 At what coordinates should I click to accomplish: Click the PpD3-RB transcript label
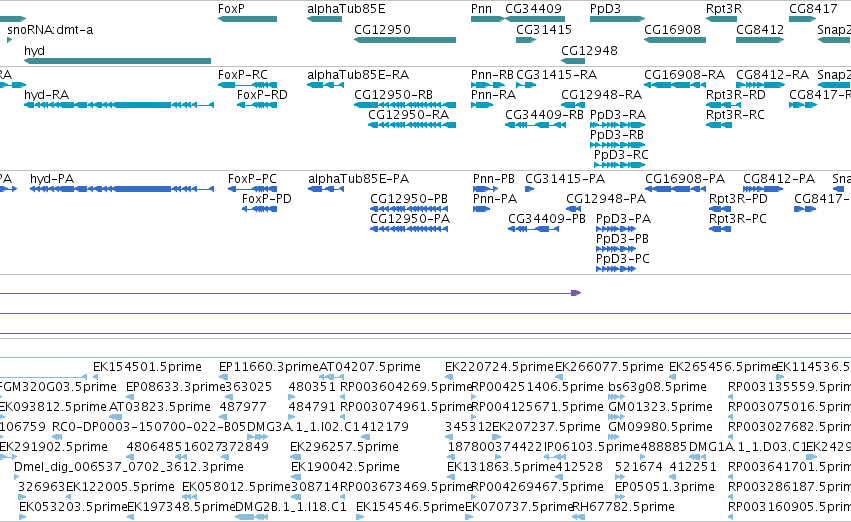pos(617,135)
